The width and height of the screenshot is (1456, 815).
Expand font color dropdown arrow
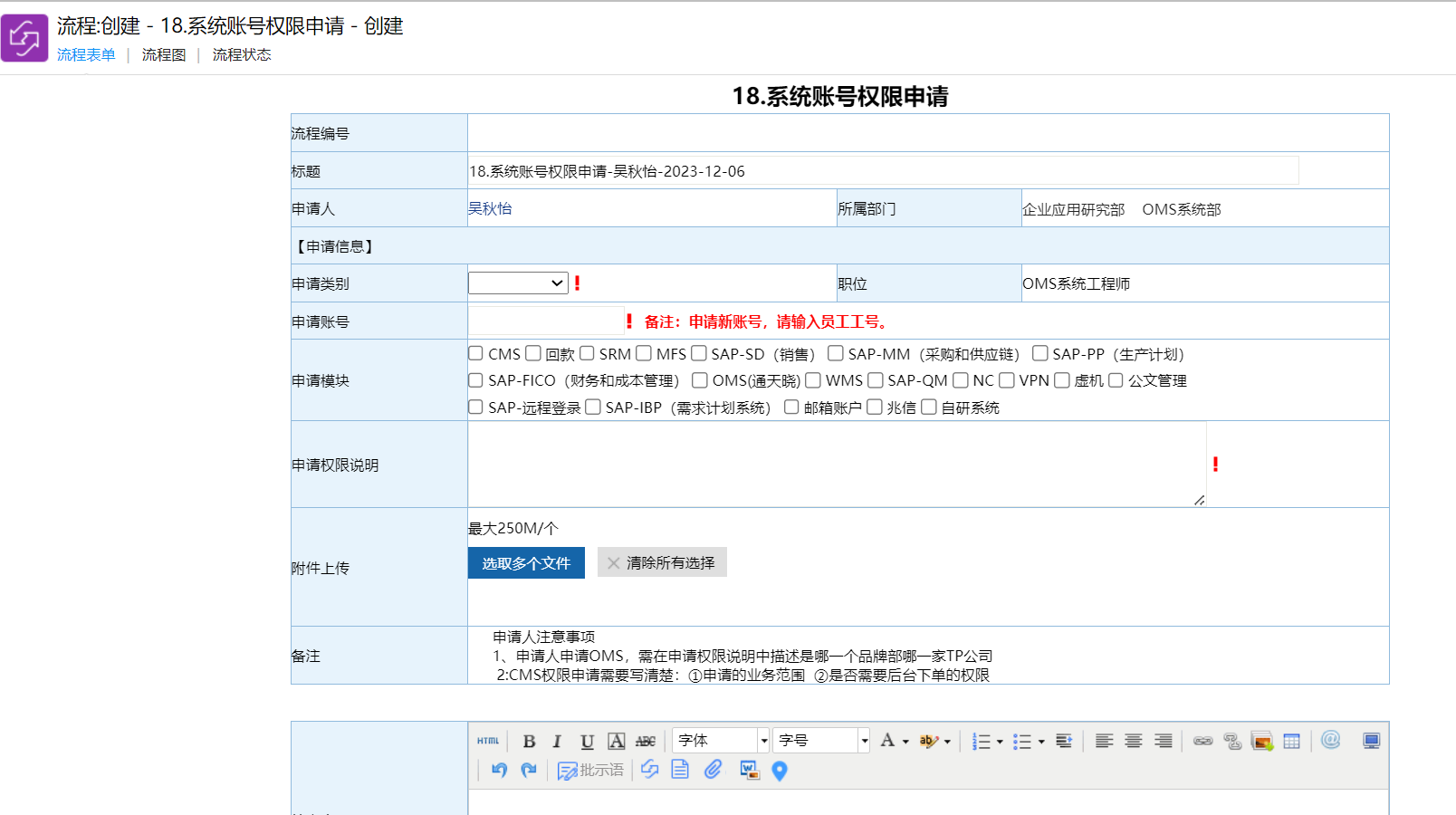[x=905, y=742]
